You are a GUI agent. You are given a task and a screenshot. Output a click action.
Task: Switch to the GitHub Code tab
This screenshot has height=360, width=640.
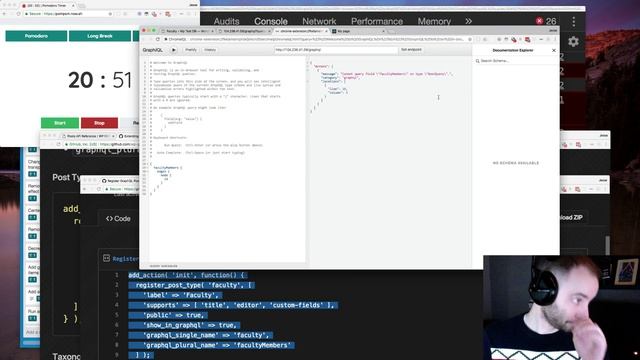pos(118,219)
